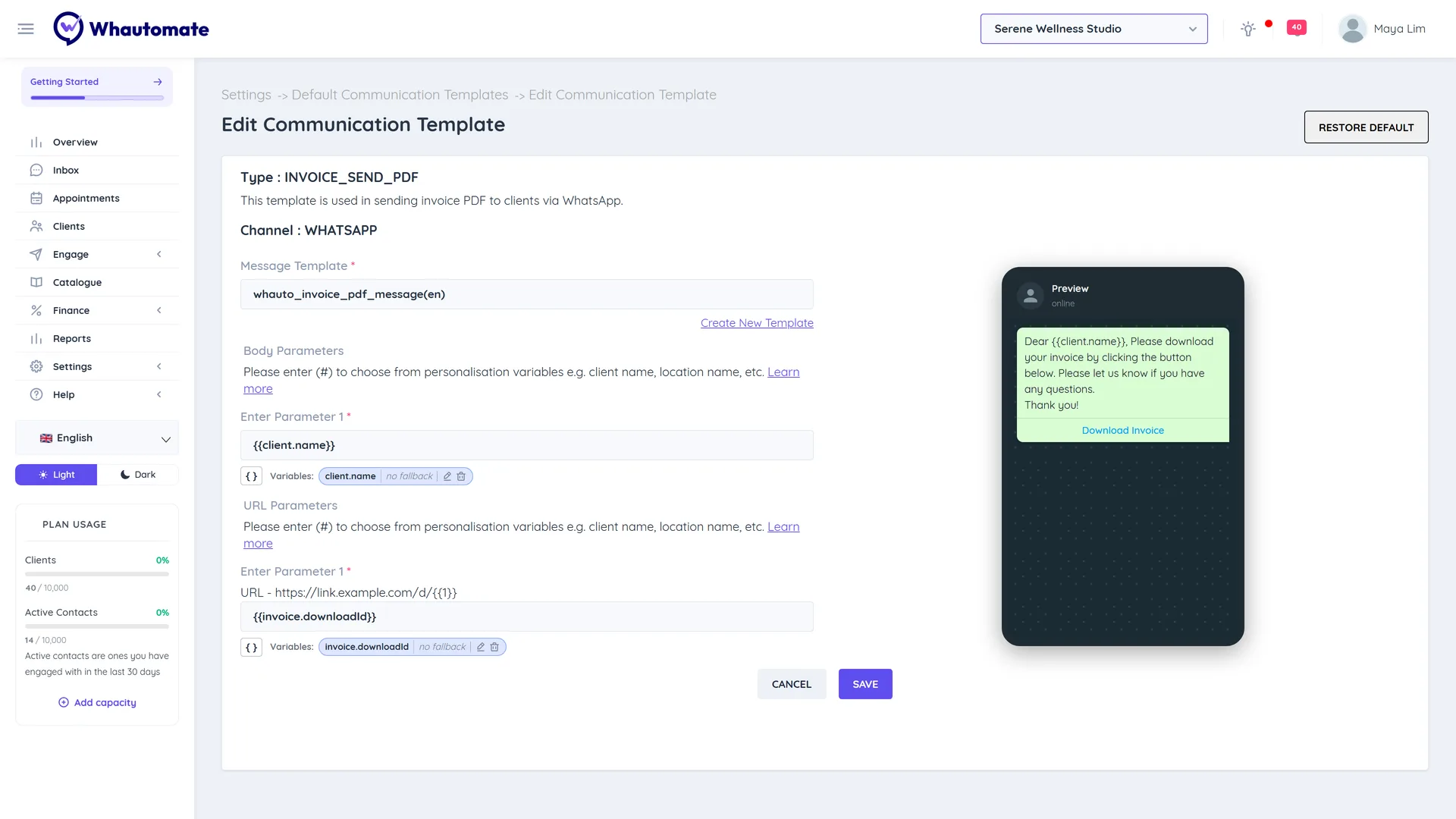Screen dimensions: 1456x819
Task: Click the Type : INVOICE_SEND_PDF heading
Action: (x=329, y=177)
